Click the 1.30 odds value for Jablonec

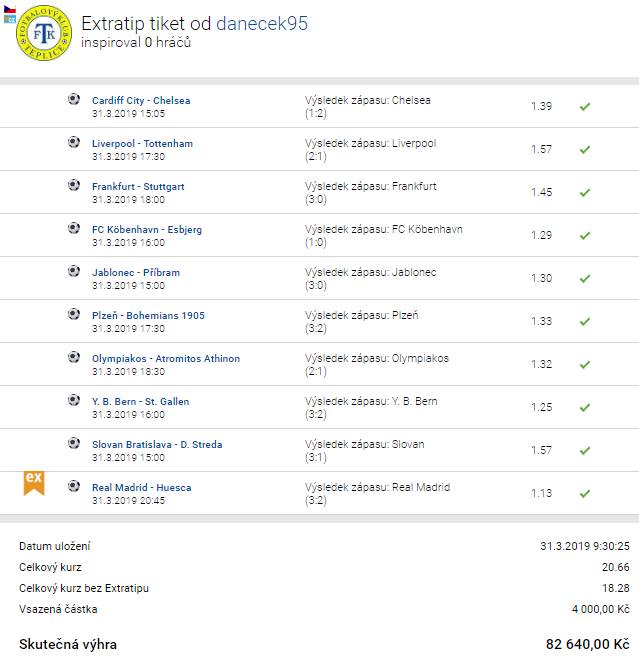(x=542, y=278)
